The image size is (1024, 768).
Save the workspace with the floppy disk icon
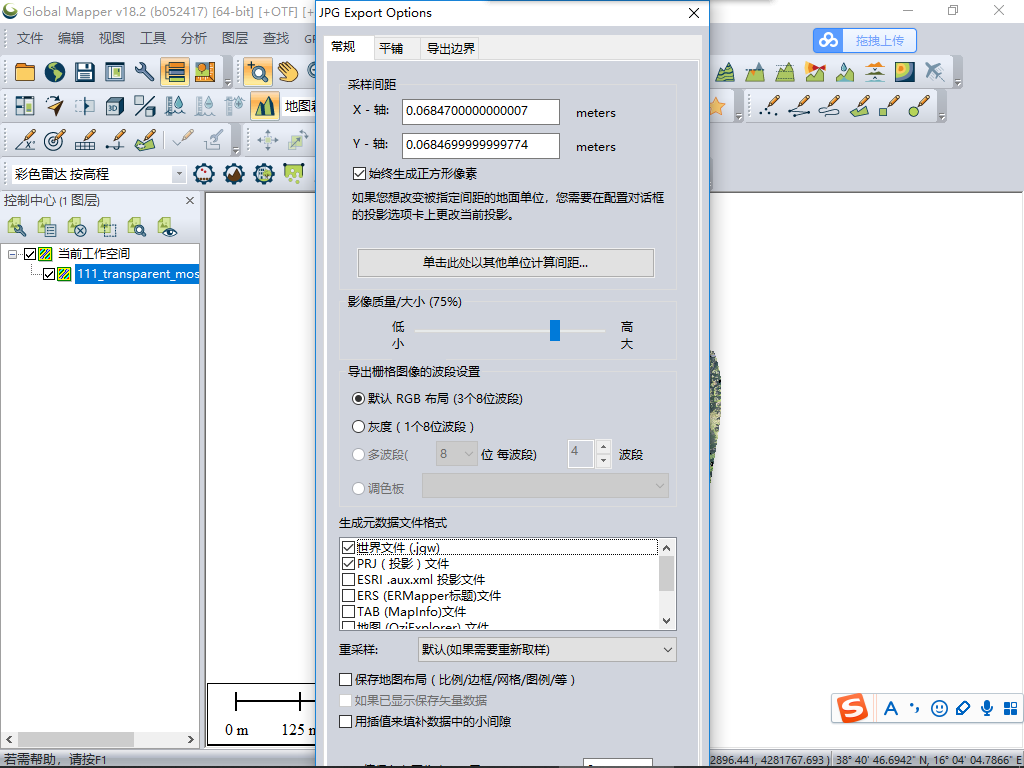click(x=85, y=72)
